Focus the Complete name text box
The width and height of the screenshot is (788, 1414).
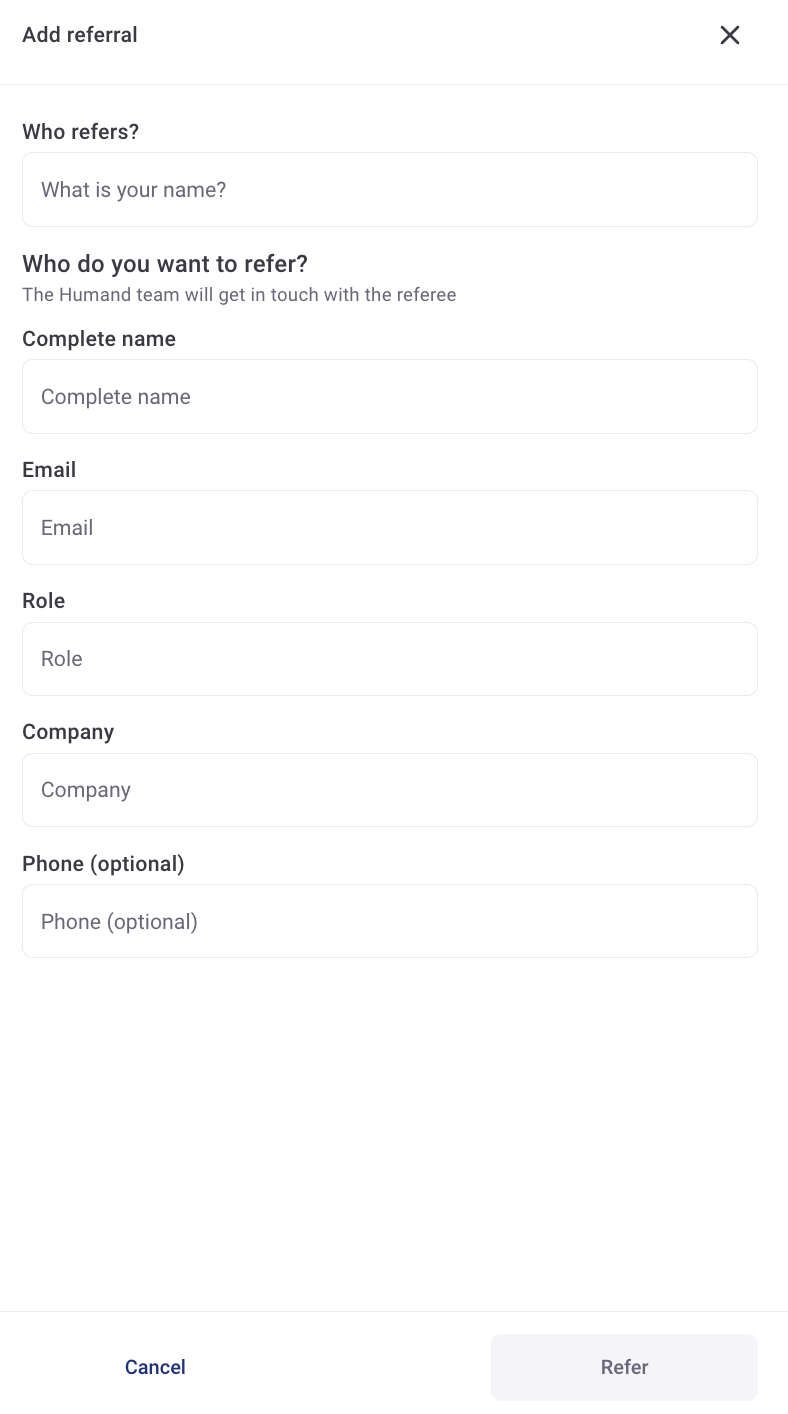[x=390, y=397]
